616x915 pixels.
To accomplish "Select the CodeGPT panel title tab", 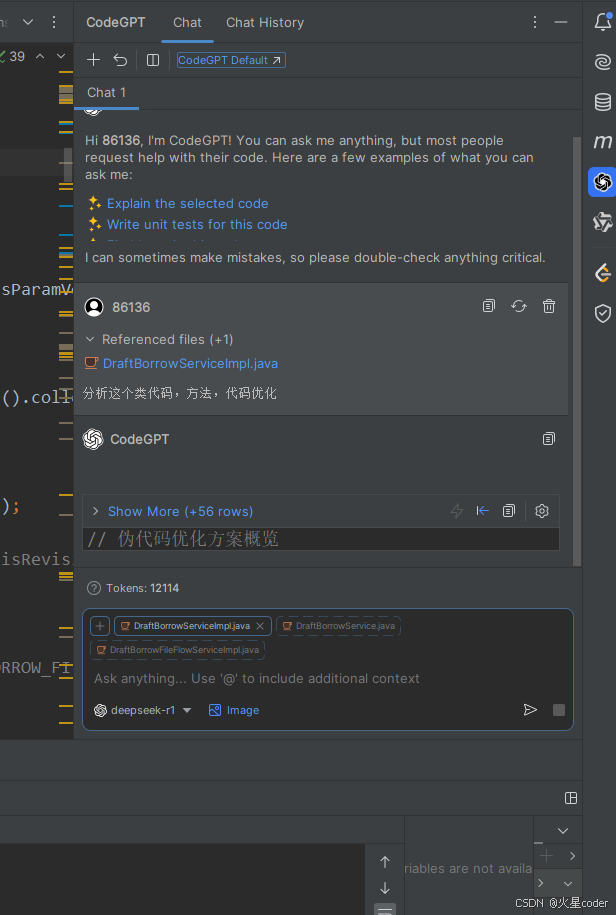I will pyautogui.click(x=116, y=22).
